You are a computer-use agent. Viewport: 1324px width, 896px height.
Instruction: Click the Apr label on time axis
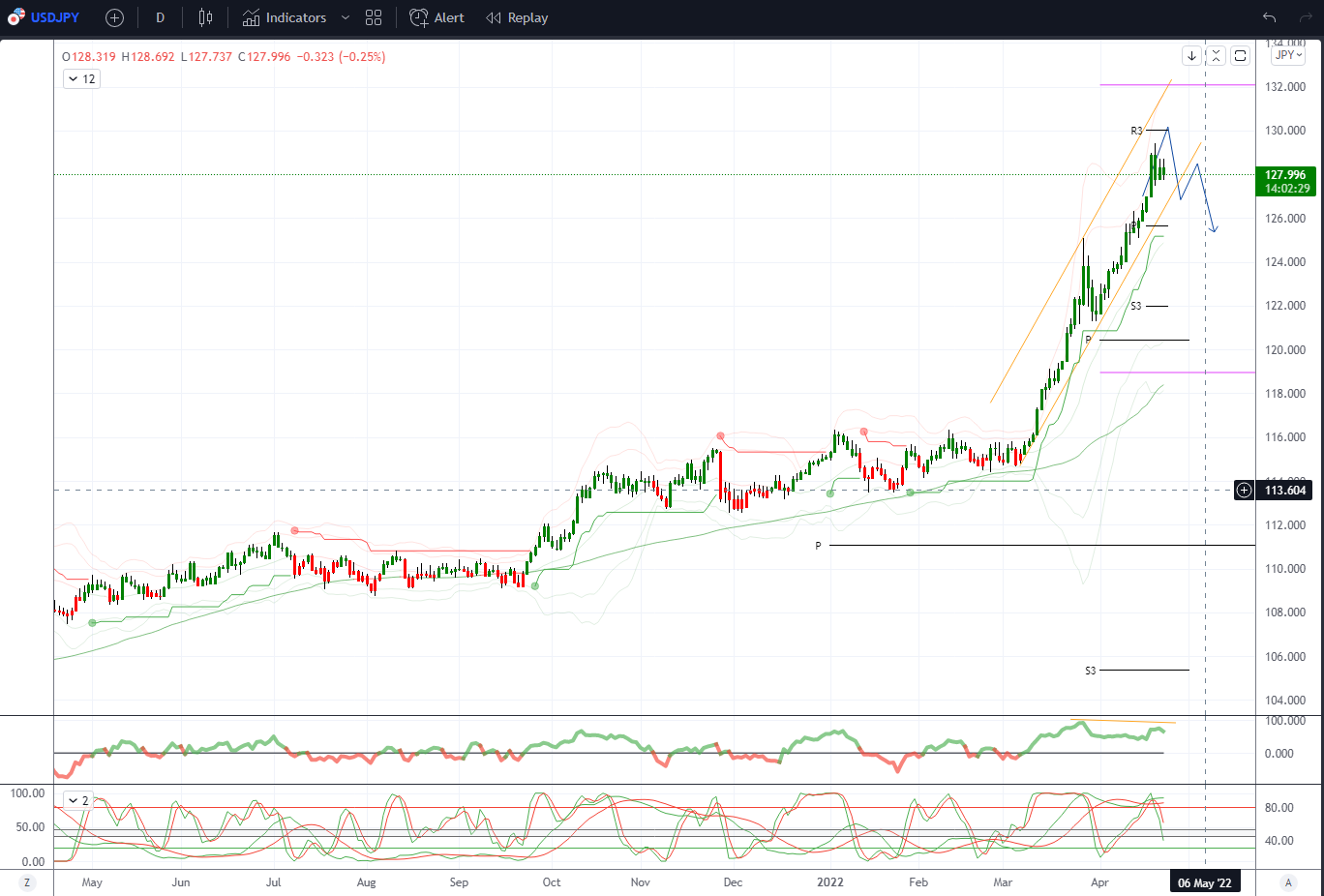pos(1099,882)
